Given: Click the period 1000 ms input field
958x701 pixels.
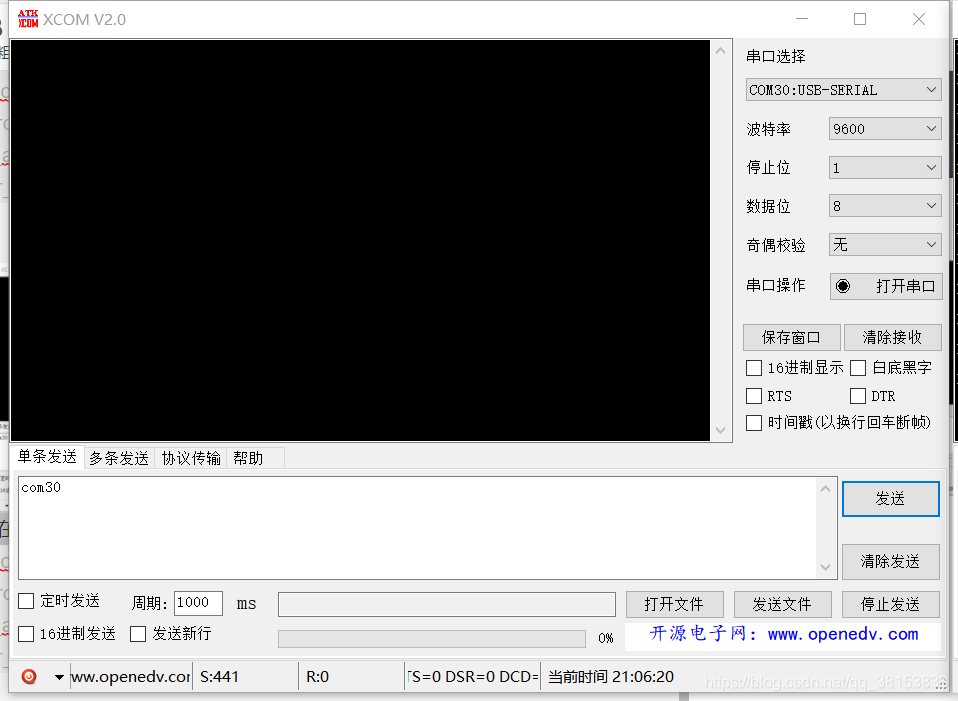Looking at the screenshot, I should (198, 603).
